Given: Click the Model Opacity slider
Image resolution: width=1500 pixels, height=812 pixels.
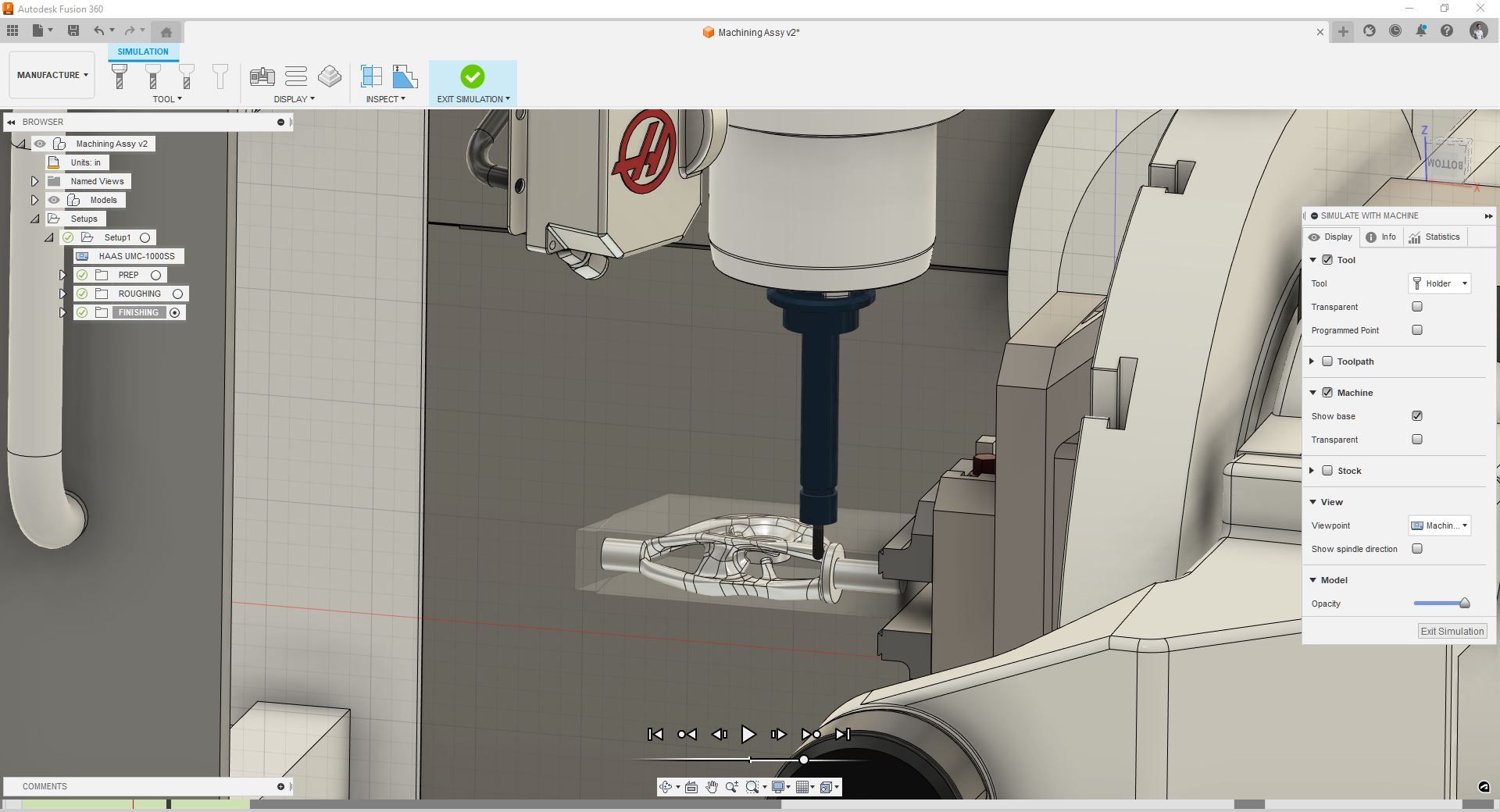Looking at the screenshot, I should tap(1441, 604).
